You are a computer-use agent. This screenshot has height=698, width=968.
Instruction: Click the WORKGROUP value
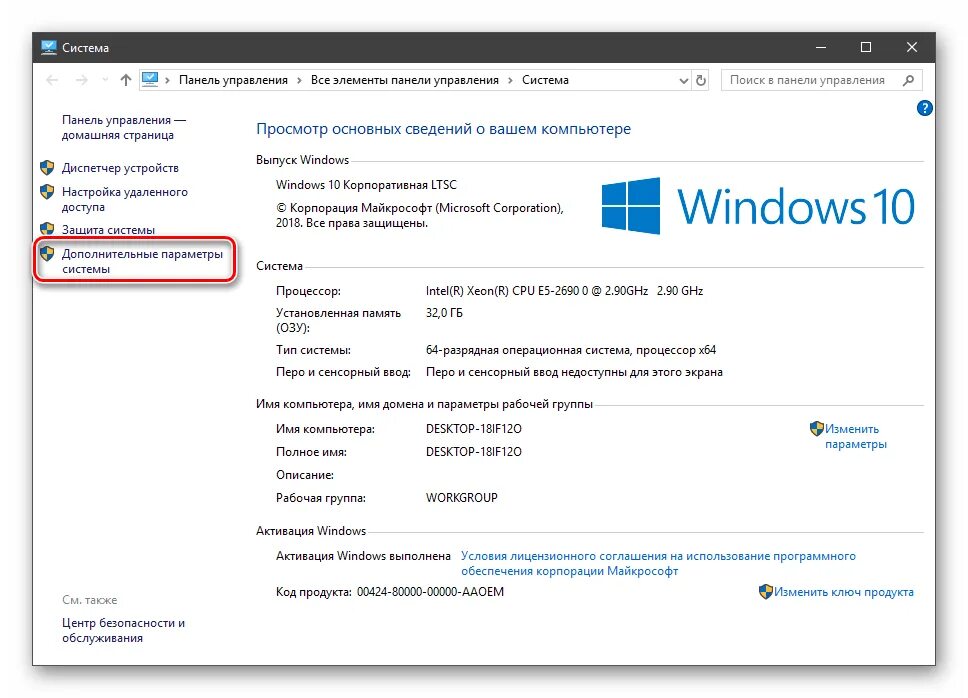[461, 497]
